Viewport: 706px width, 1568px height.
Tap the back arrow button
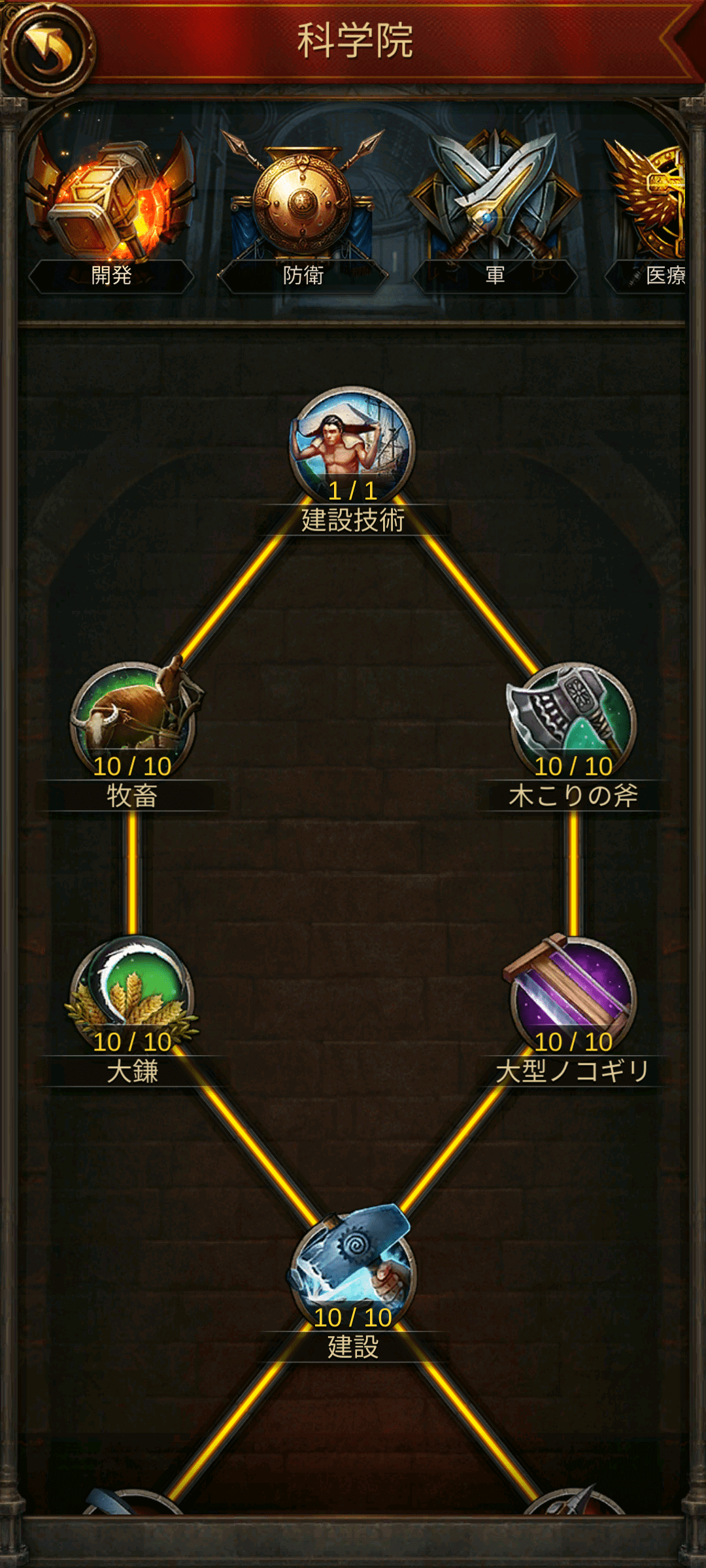[47, 49]
